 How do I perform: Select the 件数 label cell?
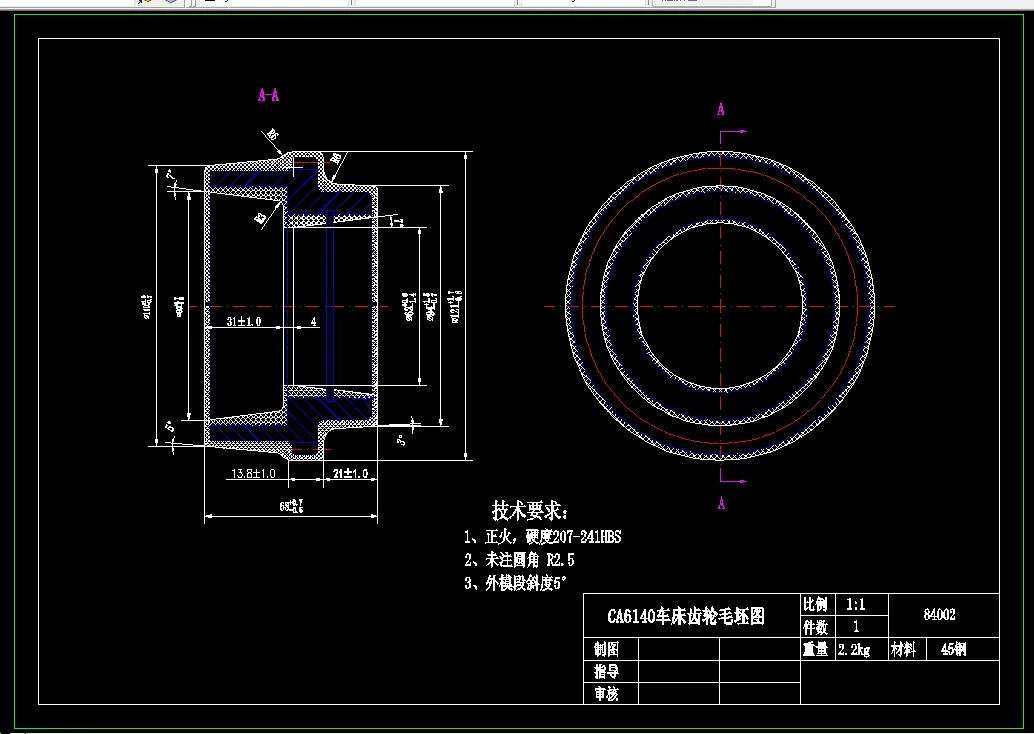coord(815,626)
